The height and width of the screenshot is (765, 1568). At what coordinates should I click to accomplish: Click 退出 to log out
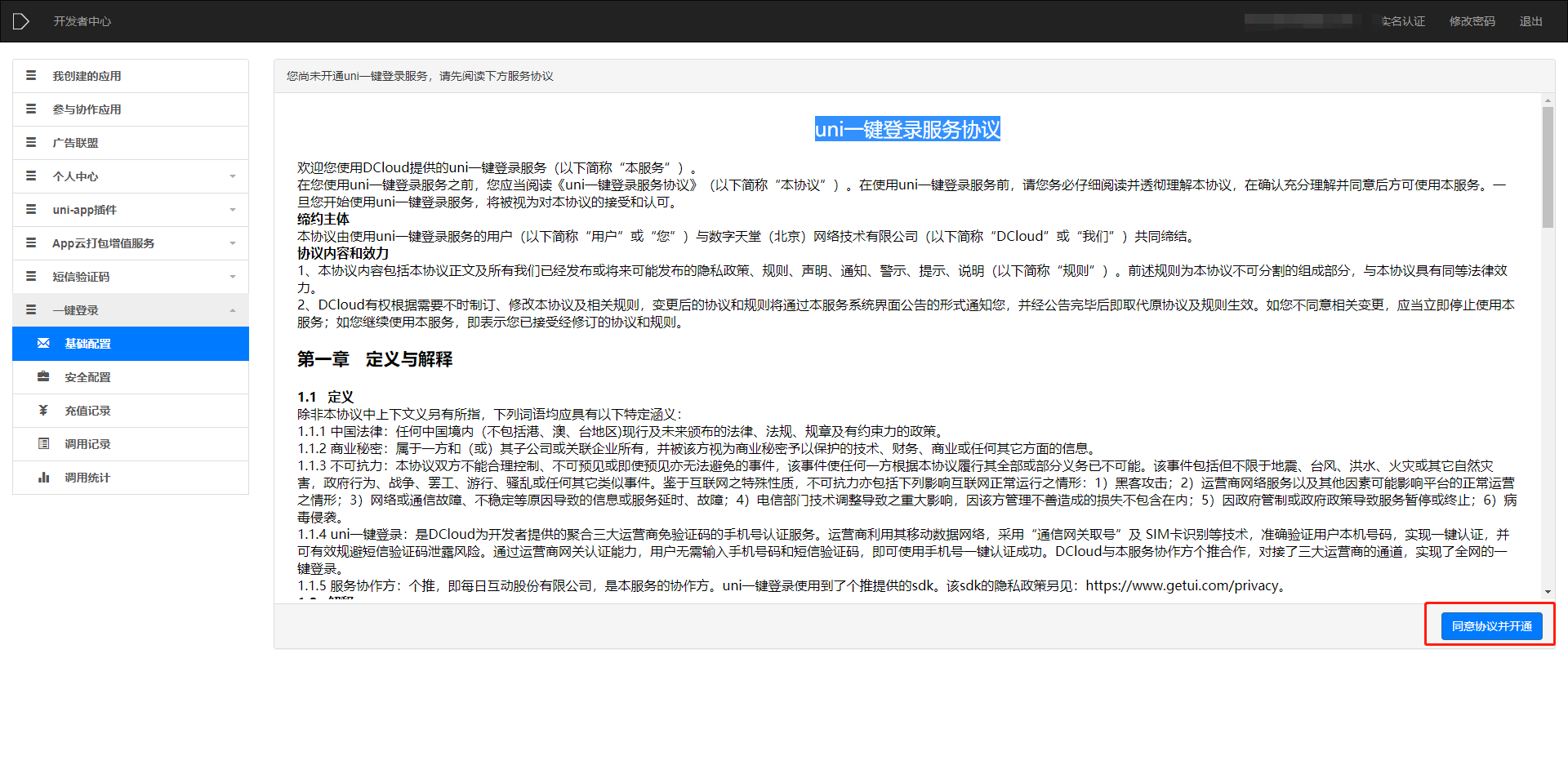point(1530,21)
